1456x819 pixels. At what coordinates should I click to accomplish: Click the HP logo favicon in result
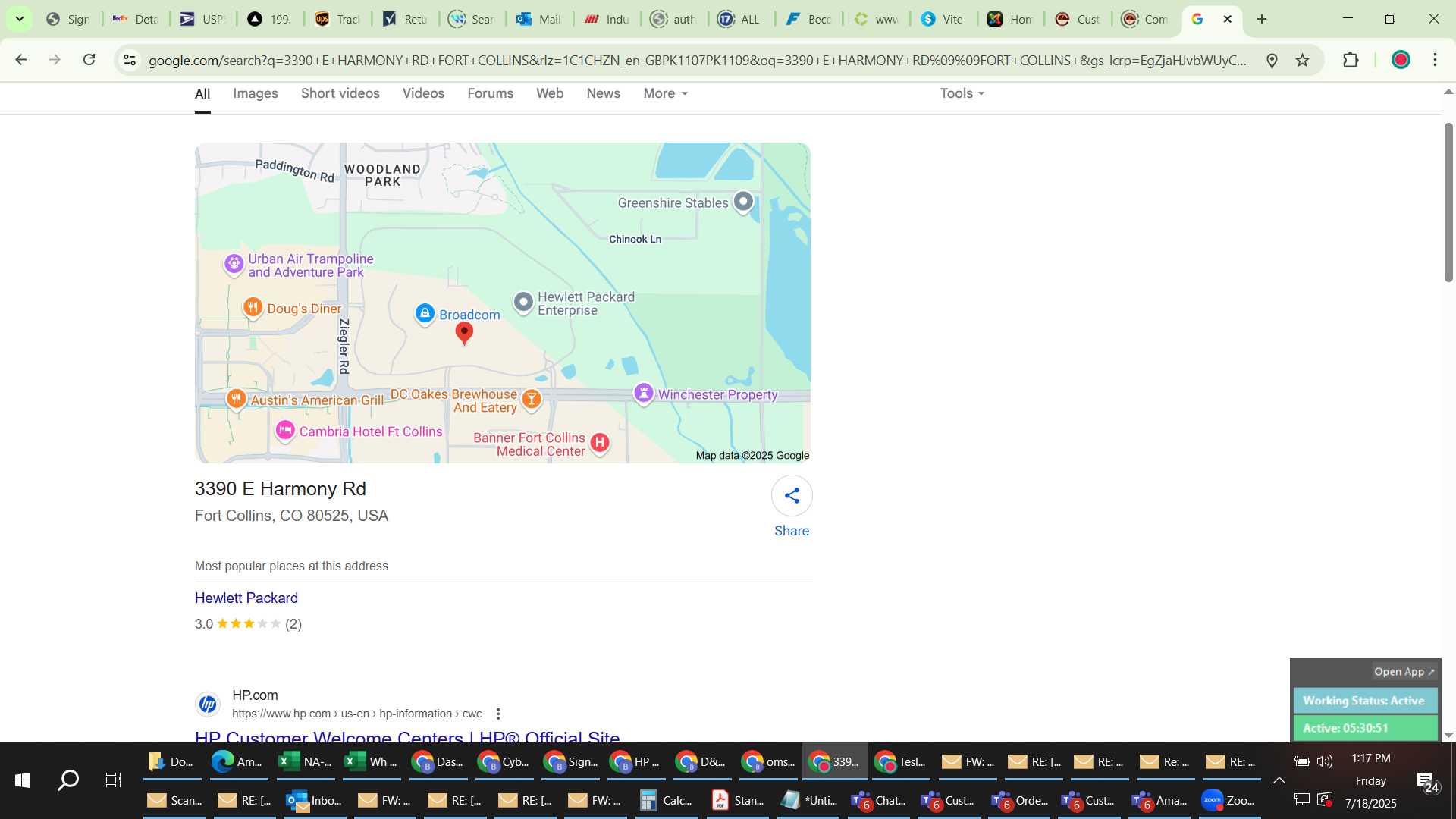tap(208, 704)
